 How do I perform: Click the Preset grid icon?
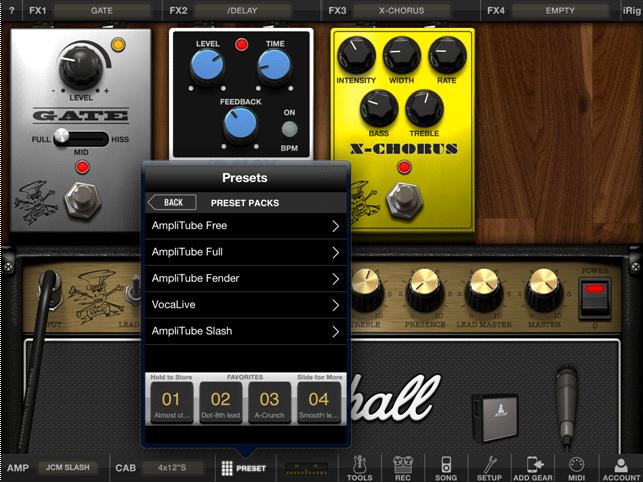[x=227, y=468]
